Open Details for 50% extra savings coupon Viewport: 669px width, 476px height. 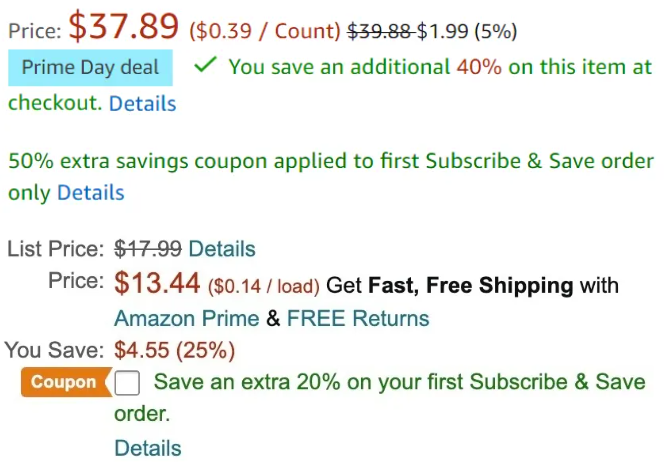(x=91, y=193)
